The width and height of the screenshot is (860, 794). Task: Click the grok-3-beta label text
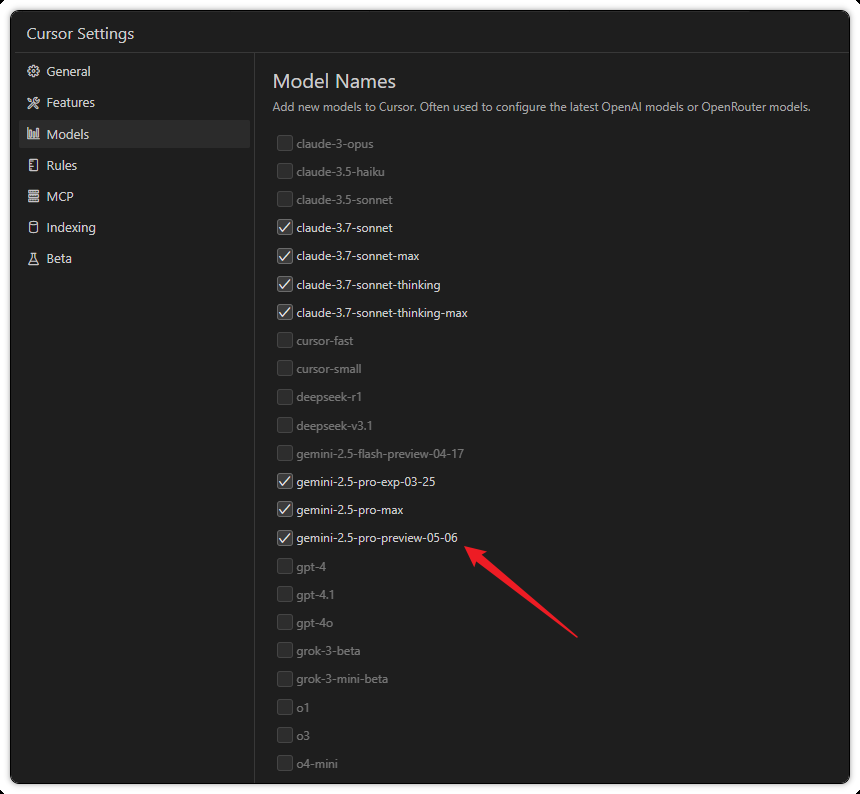tap(329, 651)
